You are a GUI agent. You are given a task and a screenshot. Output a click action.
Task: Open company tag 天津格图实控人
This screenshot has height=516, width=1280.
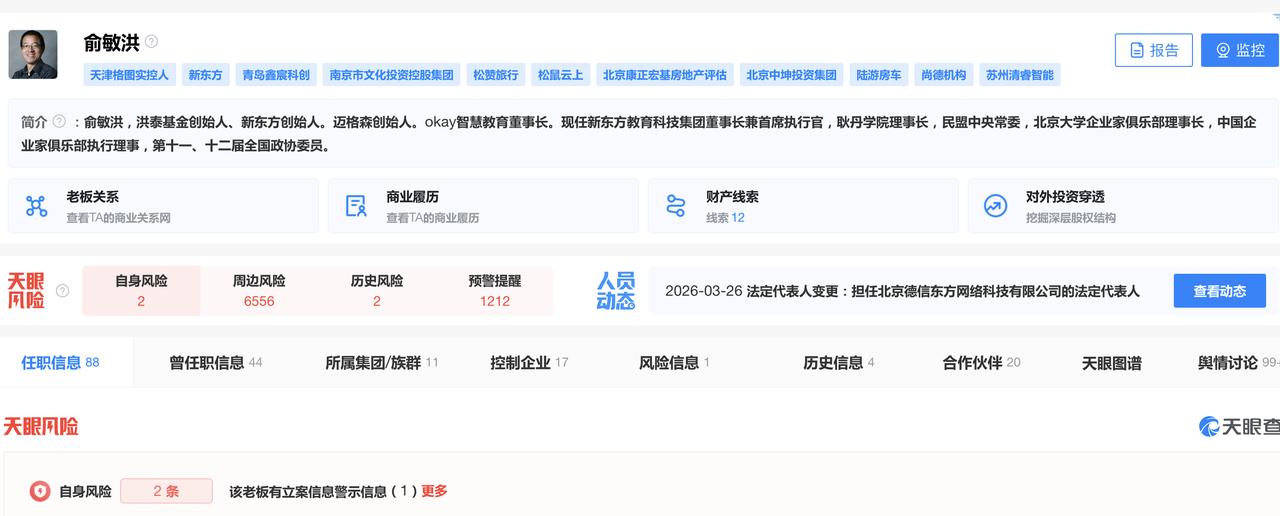coord(130,75)
